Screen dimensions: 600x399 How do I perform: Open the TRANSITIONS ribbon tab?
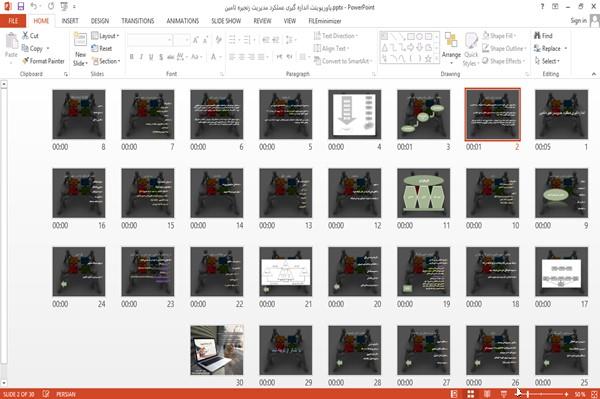(x=138, y=21)
